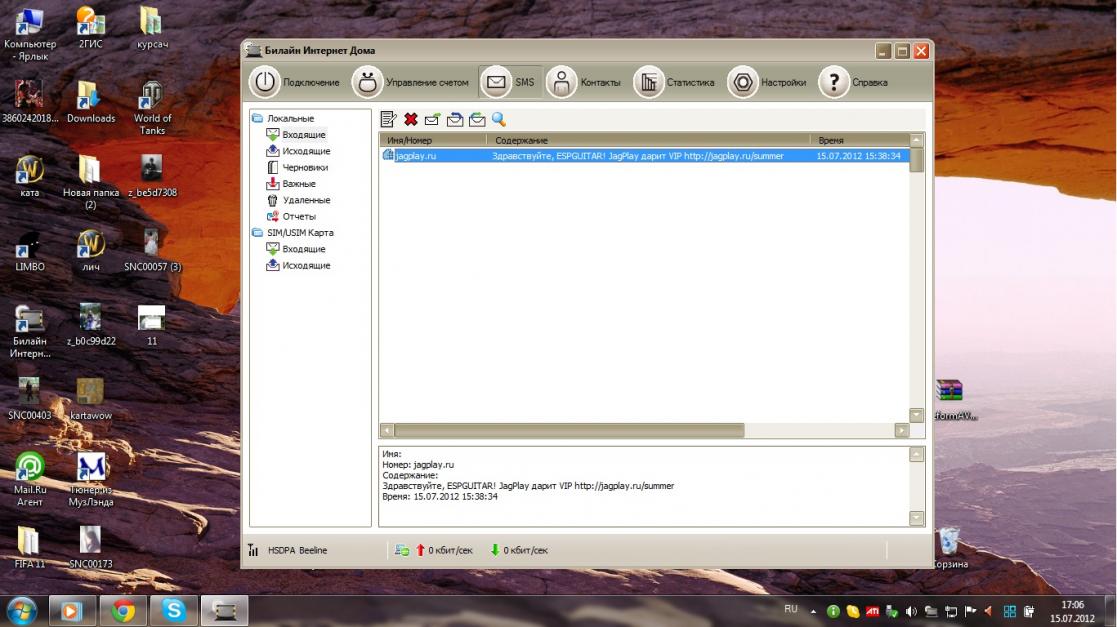The width and height of the screenshot is (1117, 627).
Task: Select the Отчеты reports folder
Action: (298, 217)
